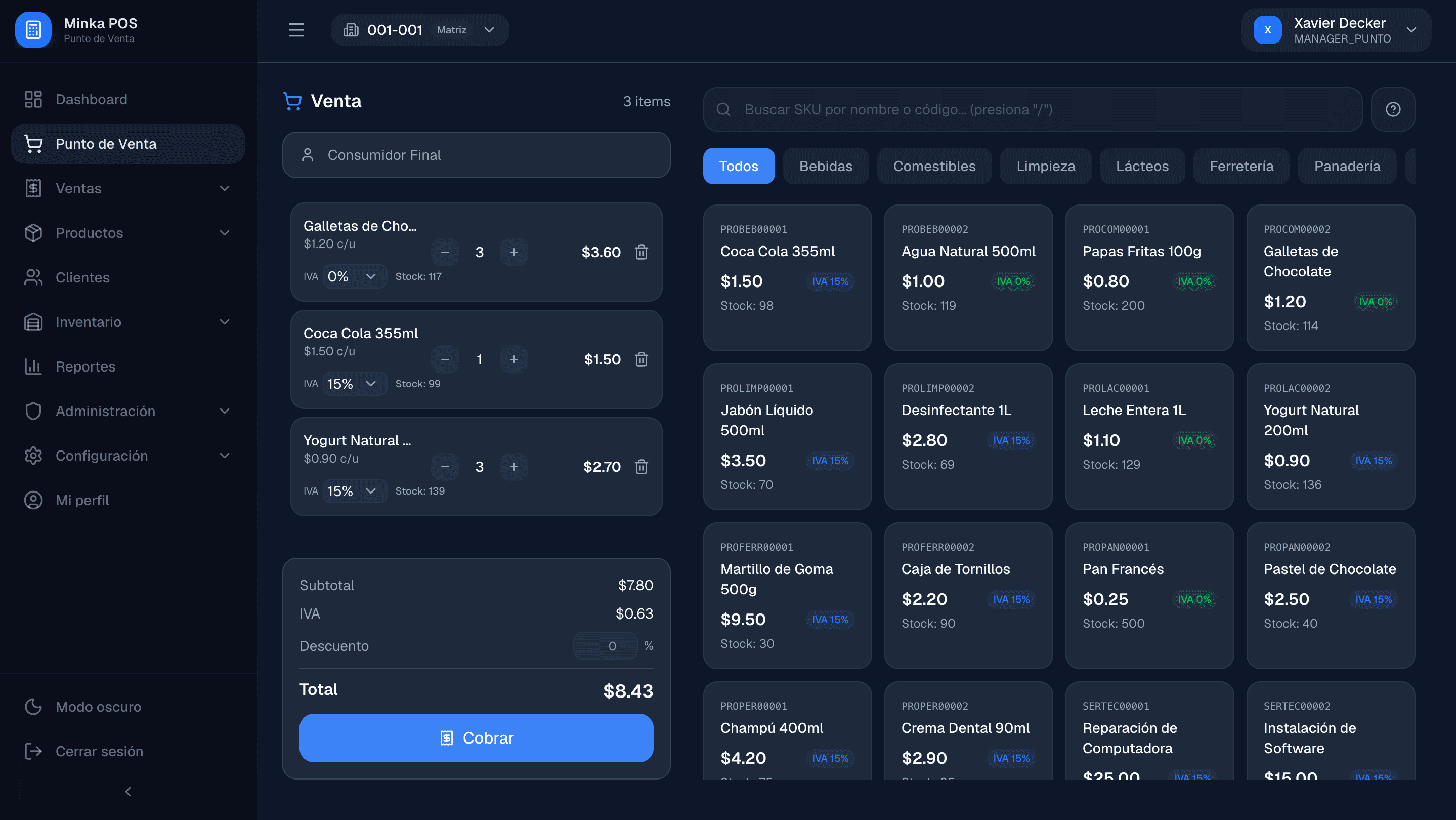
Task: Select the Limpieza category tab
Action: [x=1046, y=166]
